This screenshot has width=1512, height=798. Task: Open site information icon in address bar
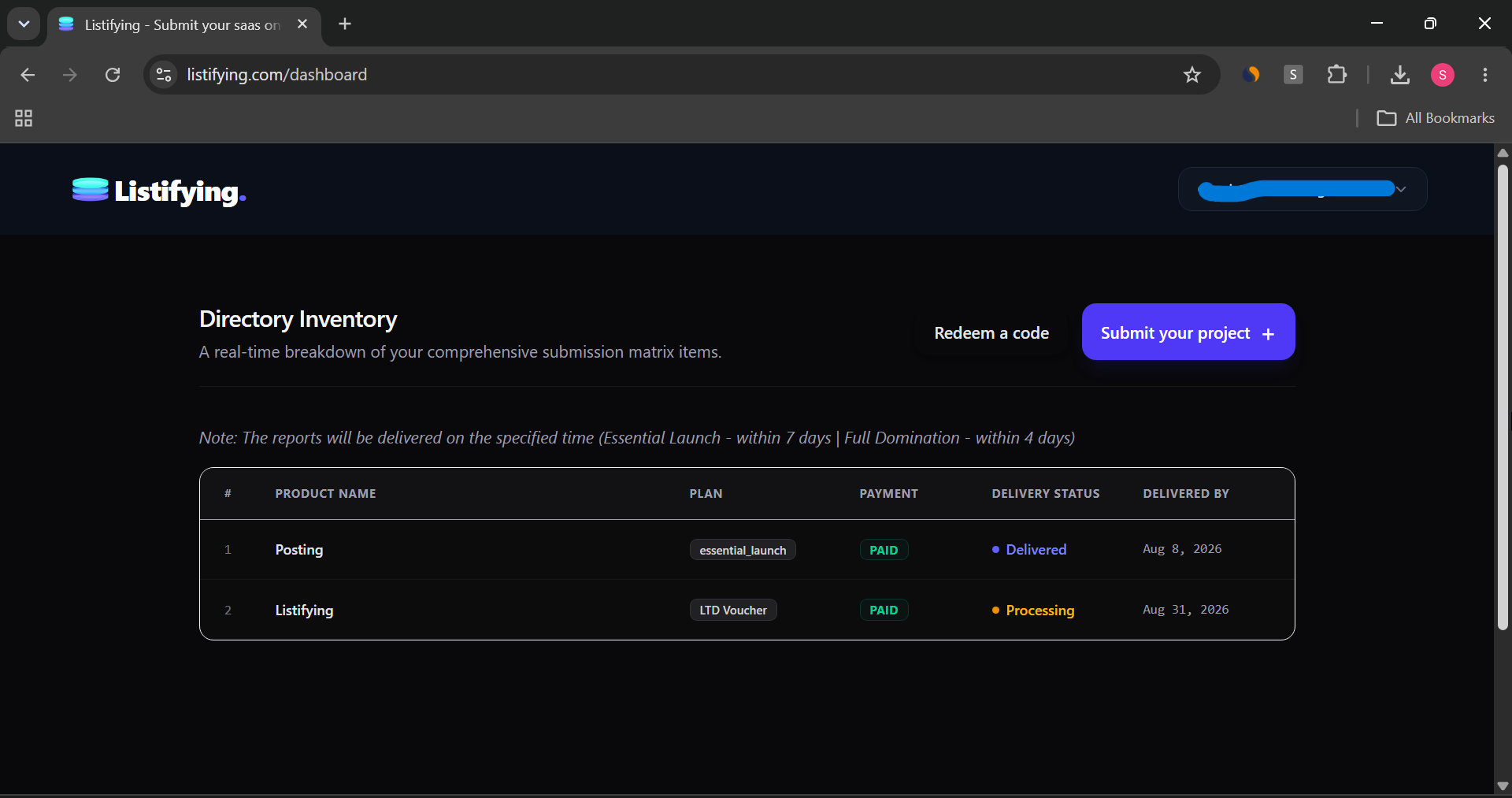pos(164,75)
